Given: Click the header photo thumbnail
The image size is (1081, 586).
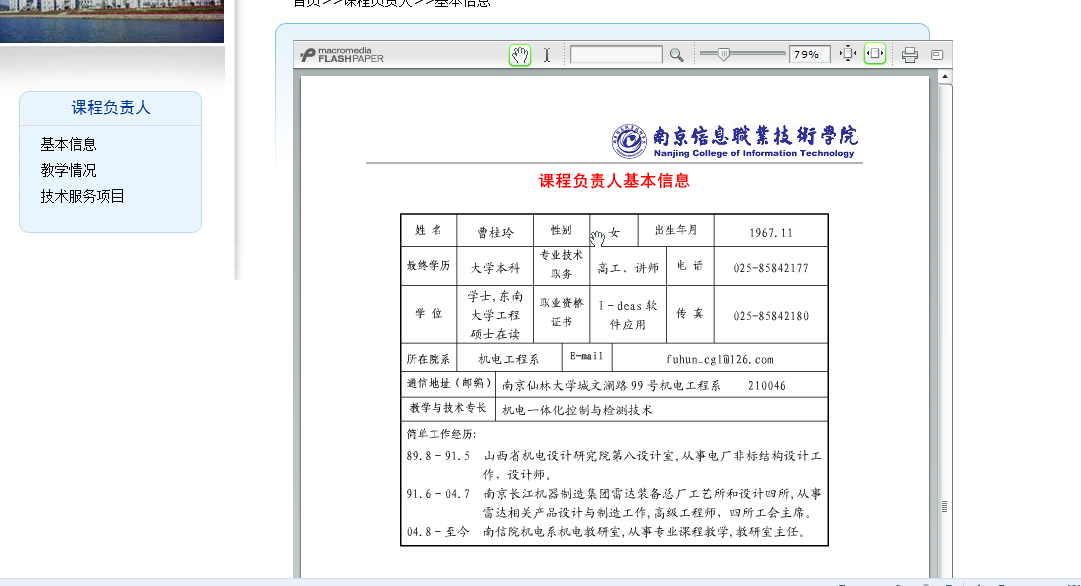Looking at the screenshot, I should [x=112, y=21].
